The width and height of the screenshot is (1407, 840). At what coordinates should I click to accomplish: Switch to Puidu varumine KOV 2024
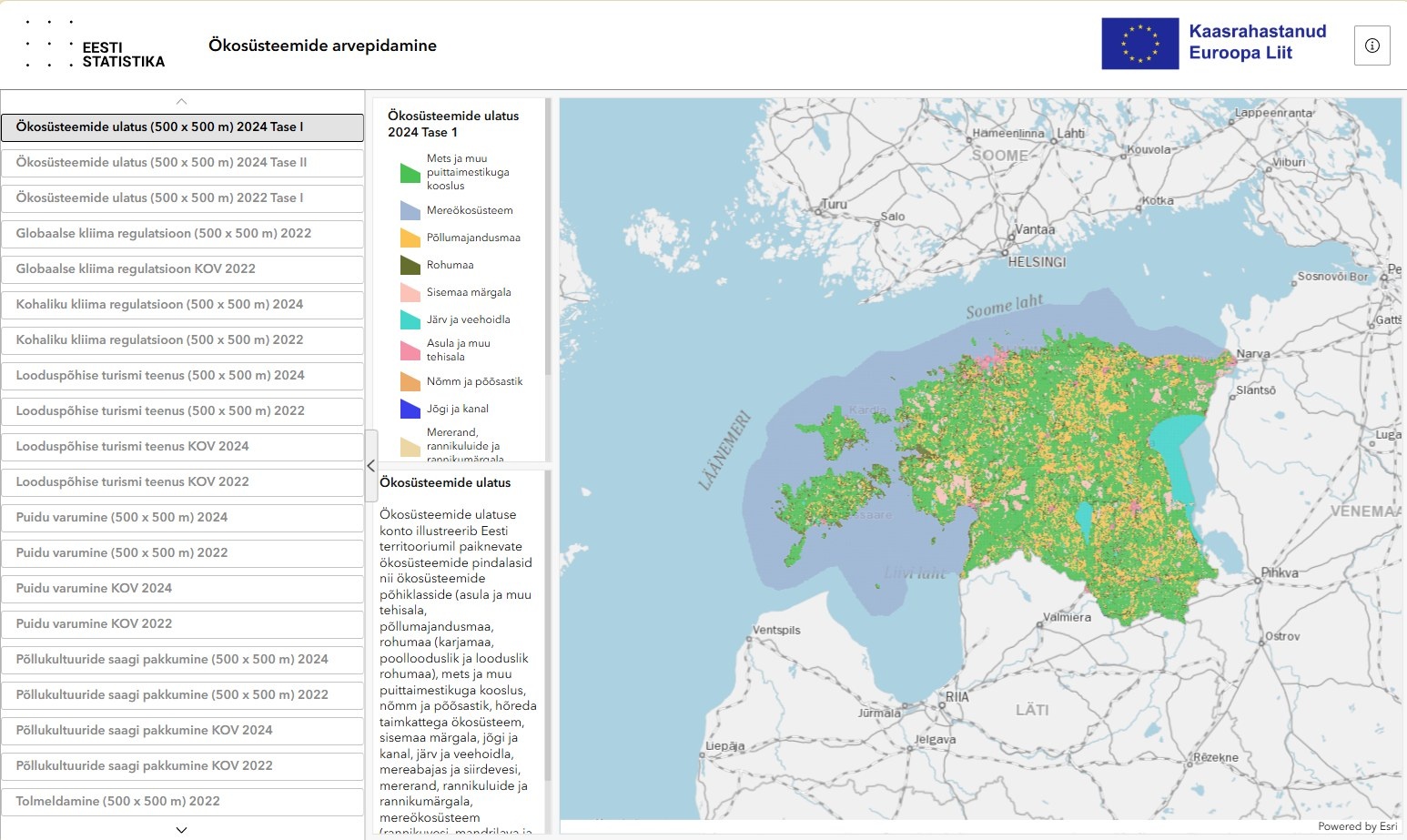coord(182,589)
